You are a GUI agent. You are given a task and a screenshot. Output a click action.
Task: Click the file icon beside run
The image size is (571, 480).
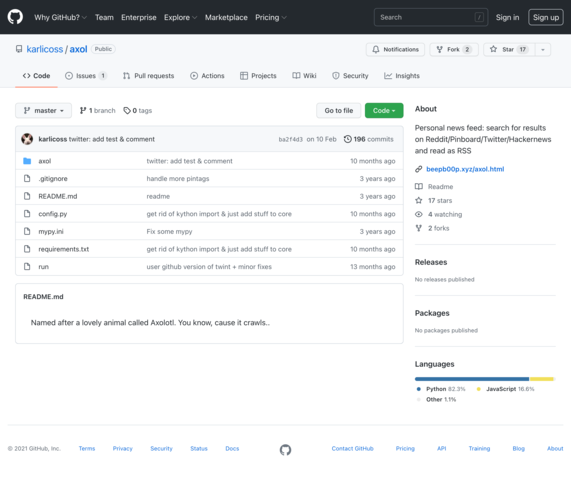[x=27, y=267]
